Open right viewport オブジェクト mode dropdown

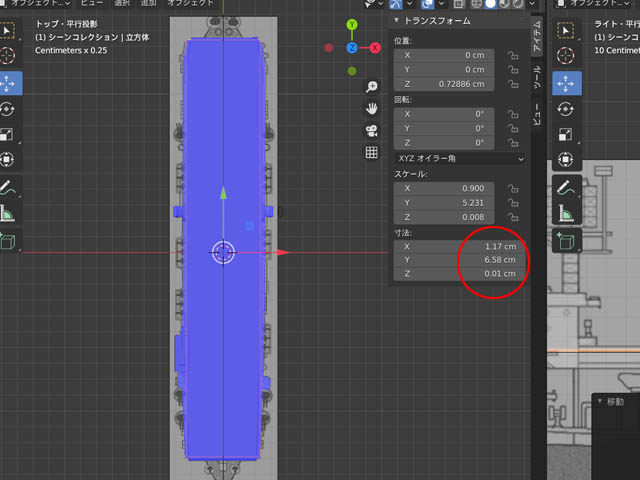coord(593,3)
